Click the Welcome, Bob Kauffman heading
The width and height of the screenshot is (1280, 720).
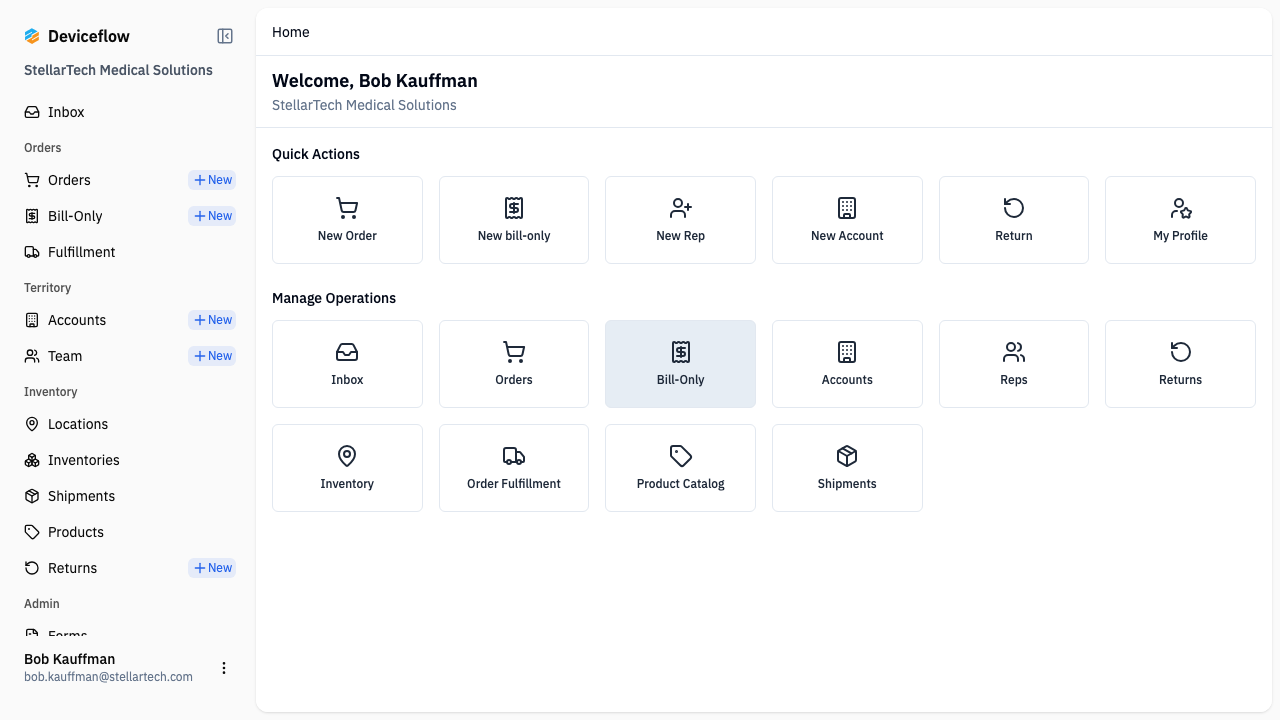tap(375, 81)
